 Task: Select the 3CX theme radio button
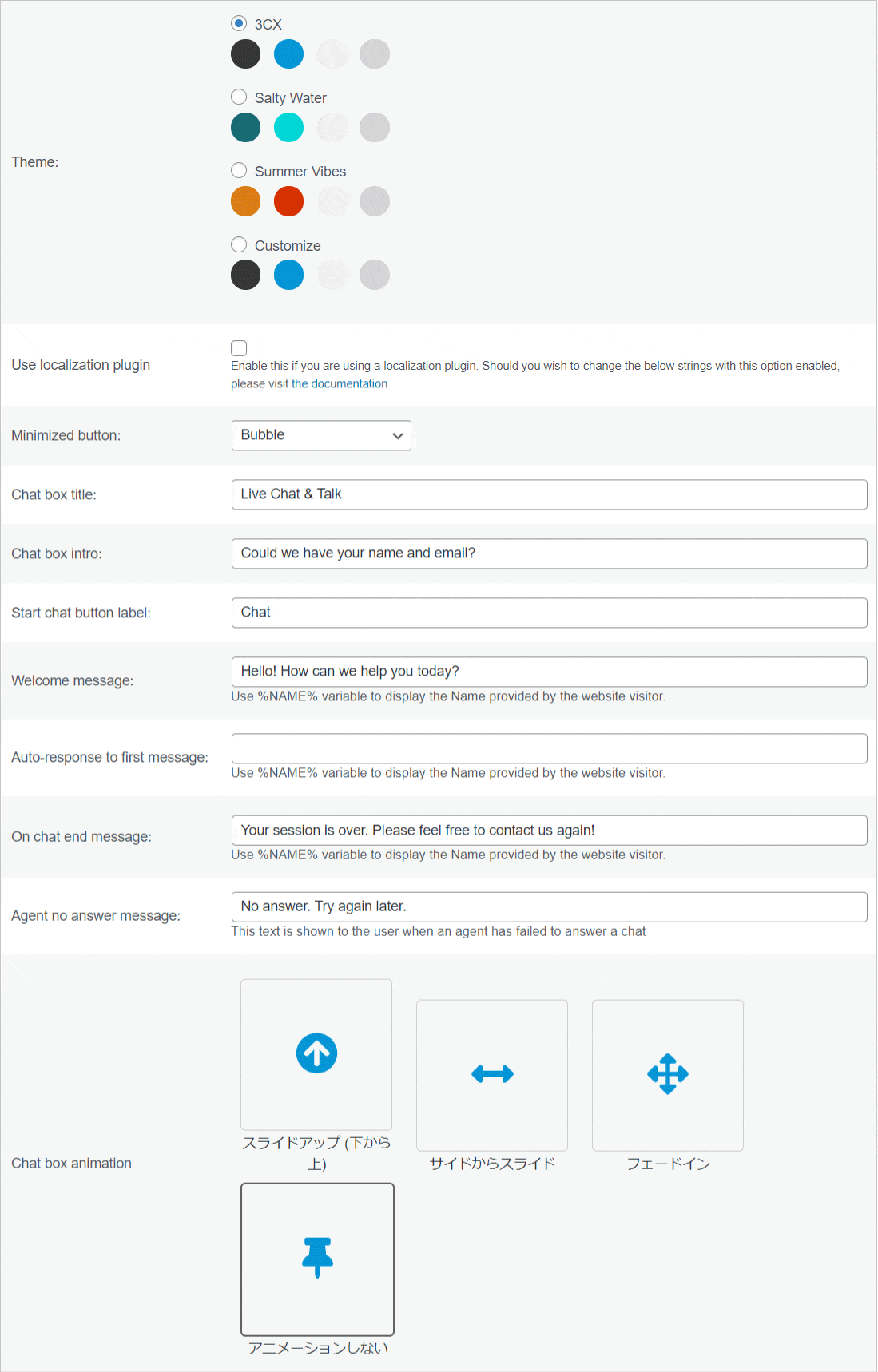click(x=239, y=23)
